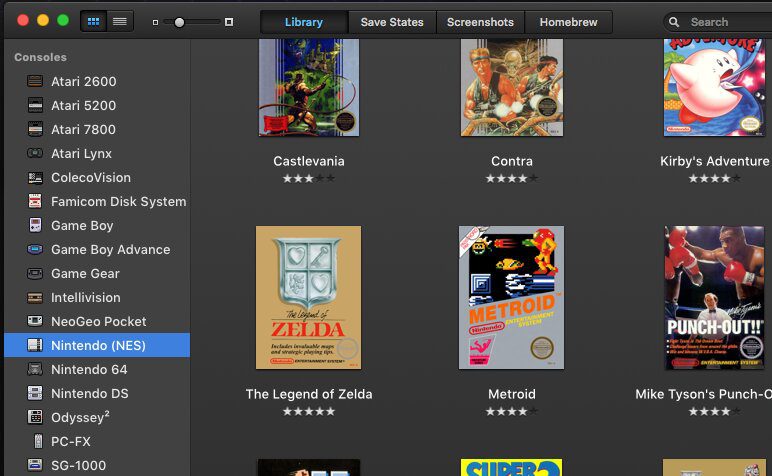Adjust the cover size slider knob
Screen dimensions: 772x476
[x=179, y=22]
